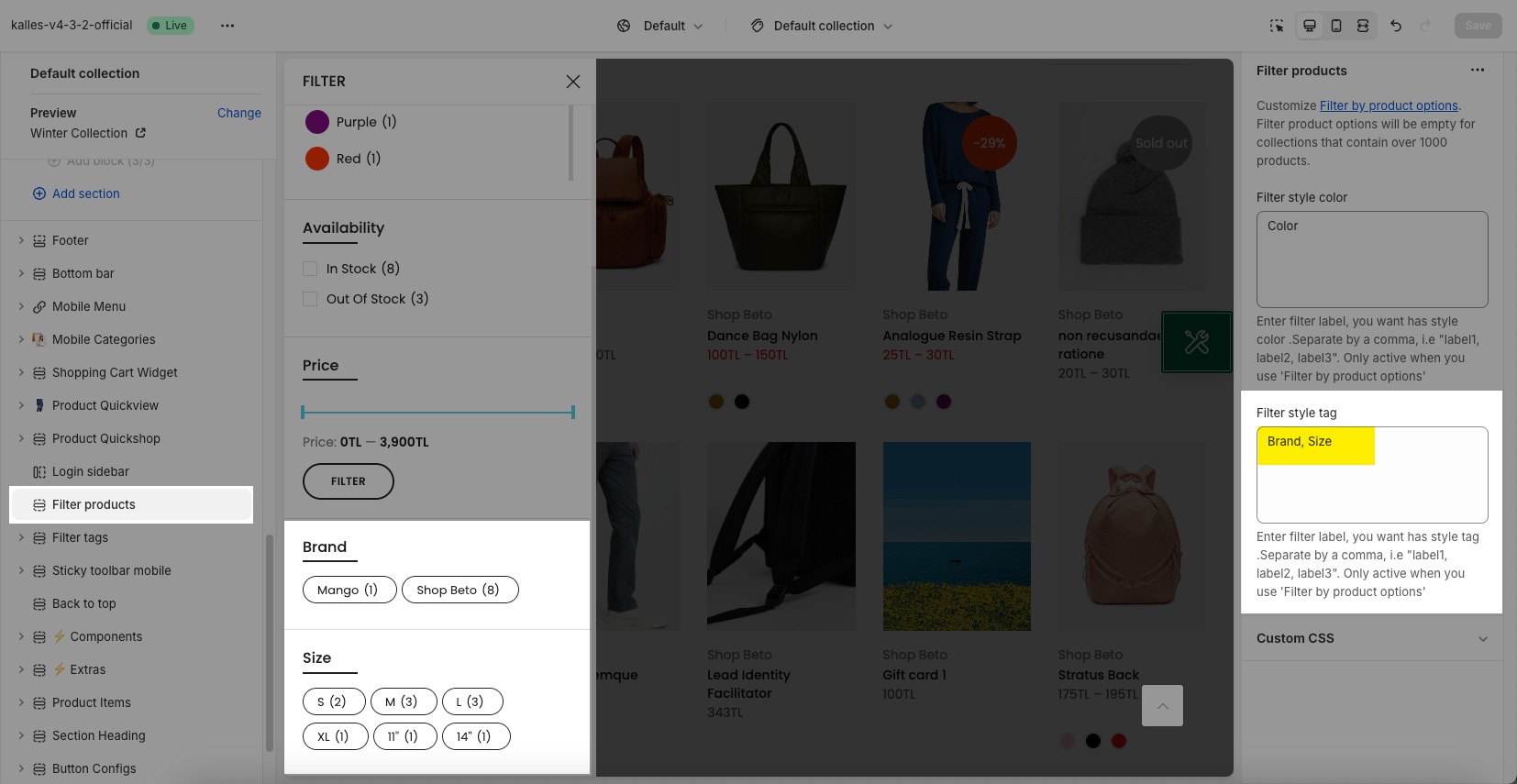Click the redo arrow icon
Viewport: 1517px width, 784px height.
(1425, 26)
